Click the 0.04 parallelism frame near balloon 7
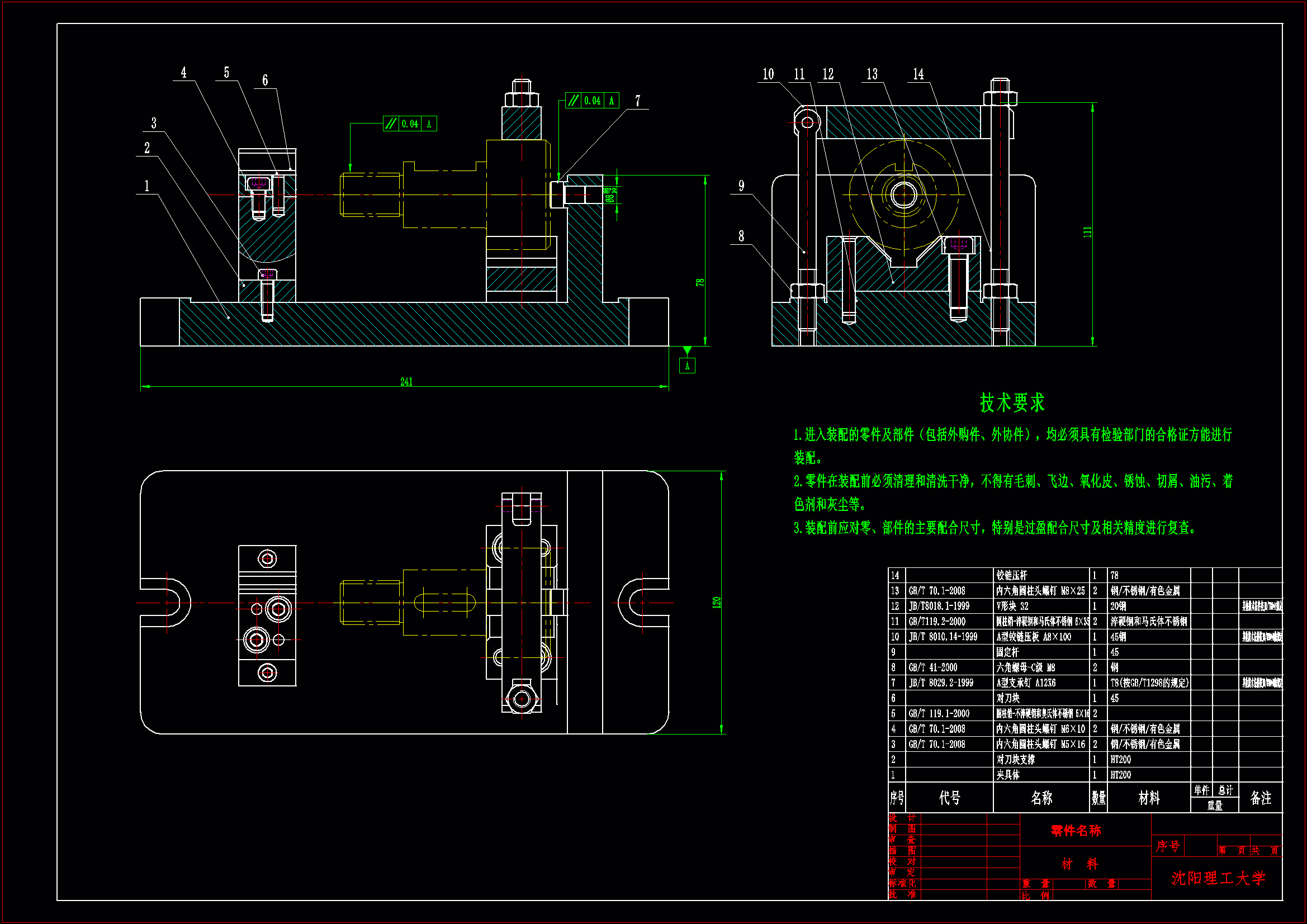This screenshot has width=1307, height=924. pyautogui.click(x=591, y=101)
